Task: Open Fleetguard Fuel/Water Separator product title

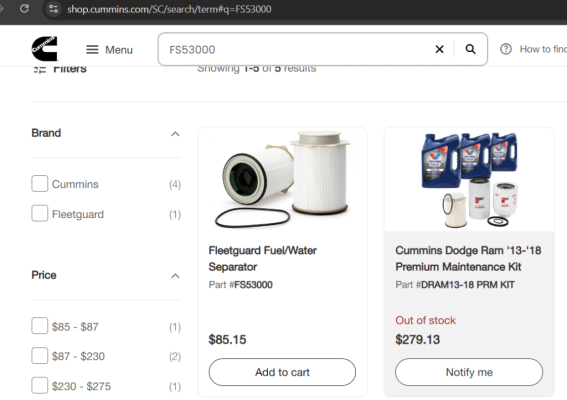Action: [x=263, y=259]
